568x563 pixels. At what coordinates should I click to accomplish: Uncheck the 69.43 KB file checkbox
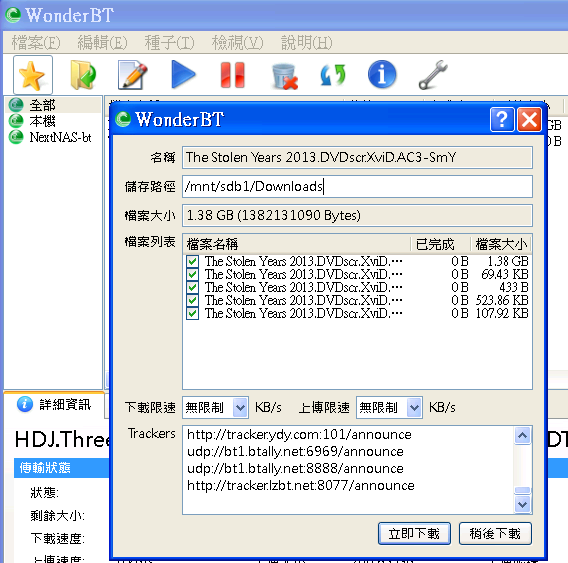(192, 274)
